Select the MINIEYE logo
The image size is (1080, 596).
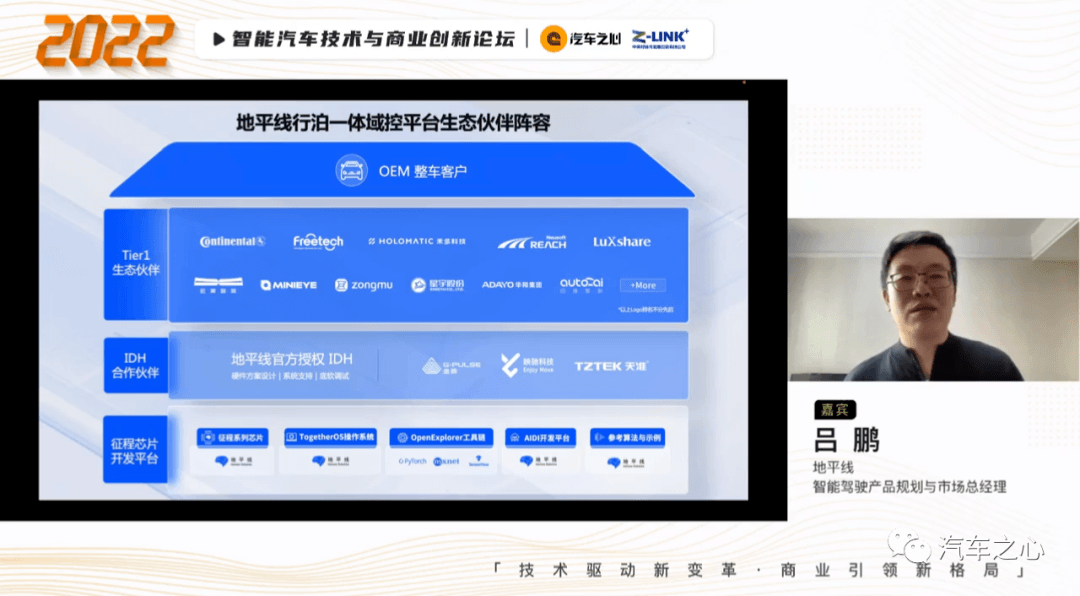click(x=289, y=285)
